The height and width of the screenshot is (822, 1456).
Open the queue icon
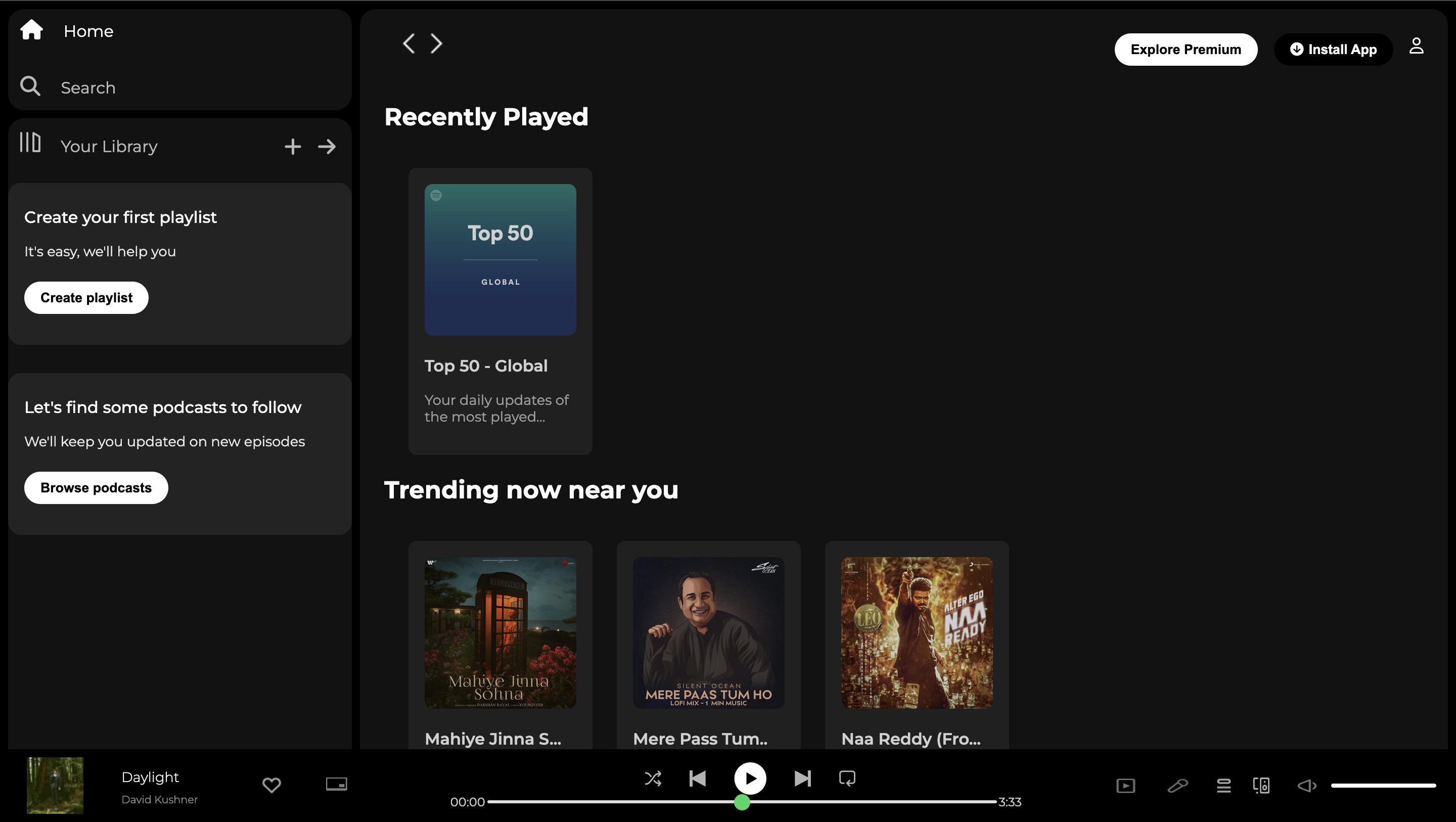1223,785
